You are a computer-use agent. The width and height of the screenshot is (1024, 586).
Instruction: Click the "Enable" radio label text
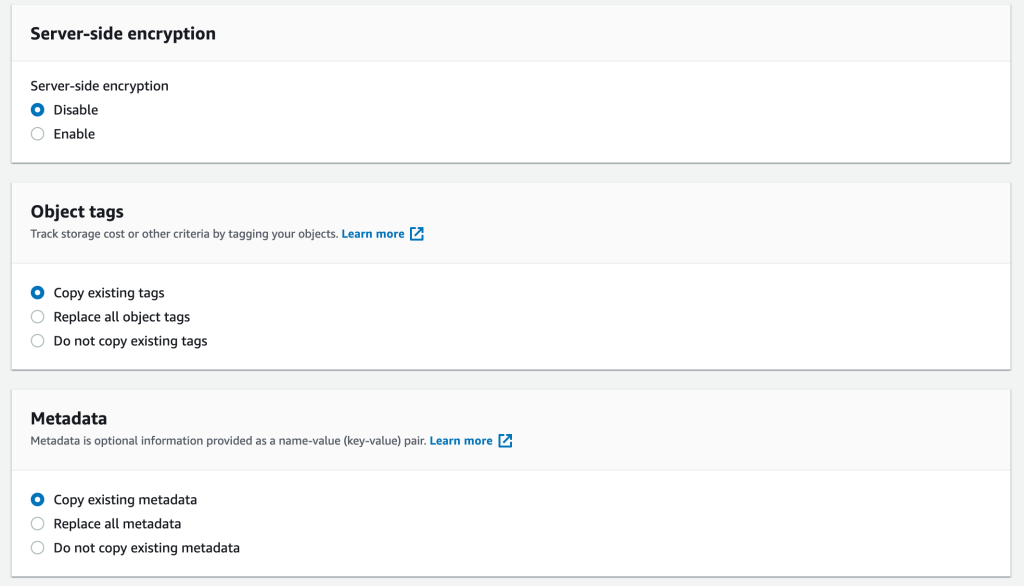(73, 134)
